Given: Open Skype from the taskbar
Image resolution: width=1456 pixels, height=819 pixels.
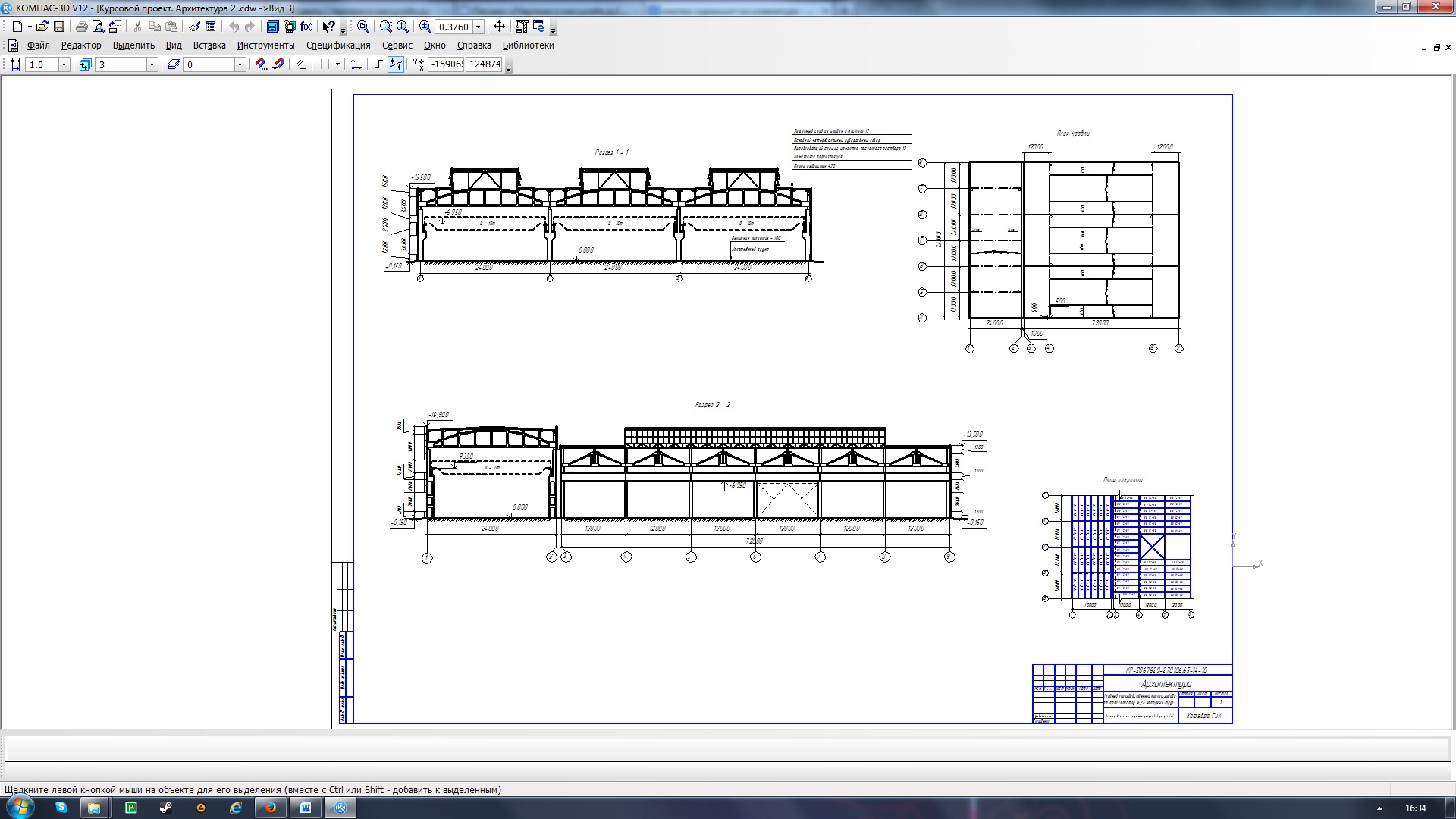Looking at the screenshot, I should point(61,808).
